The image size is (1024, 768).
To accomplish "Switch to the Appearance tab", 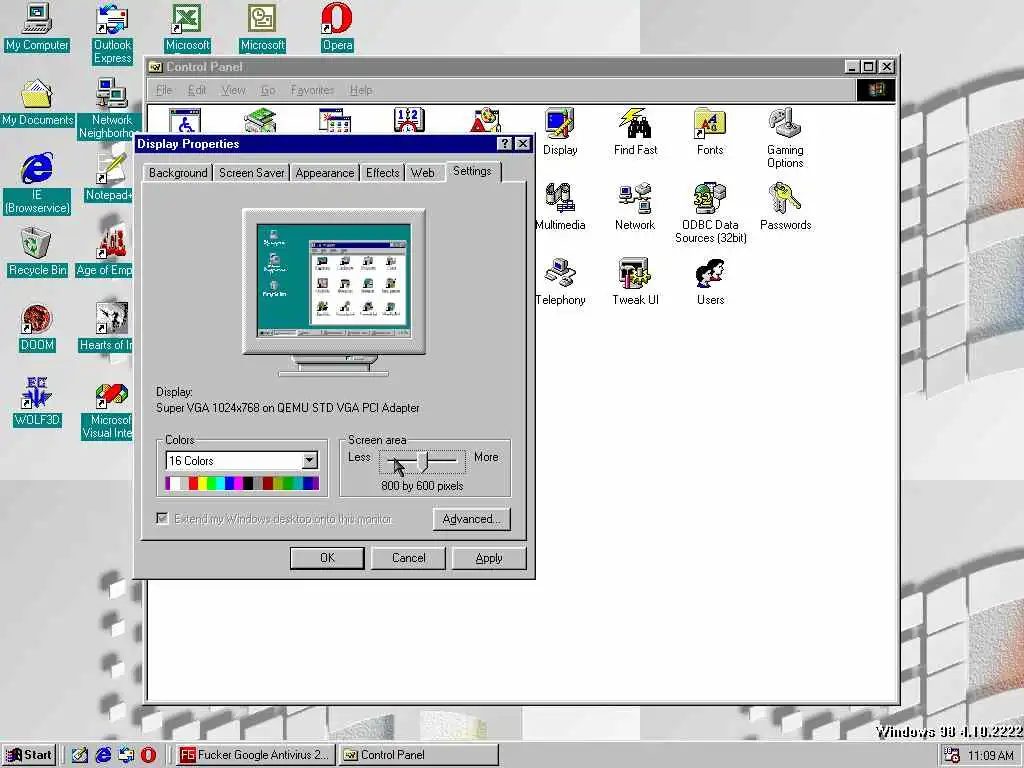I will tap(325, 173).
